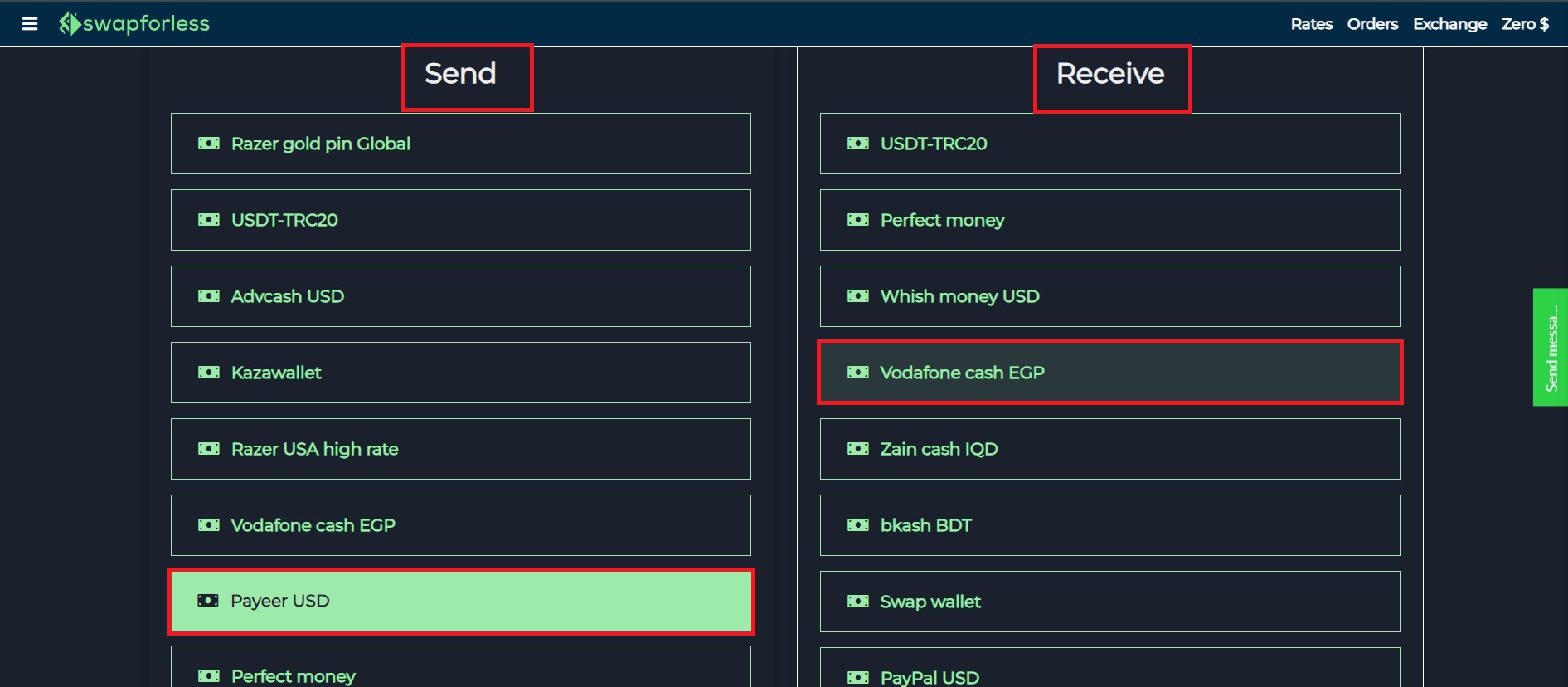Select bkash BDT receive option
This screenshot has height=687, width=1568.
pos(1110,525)
